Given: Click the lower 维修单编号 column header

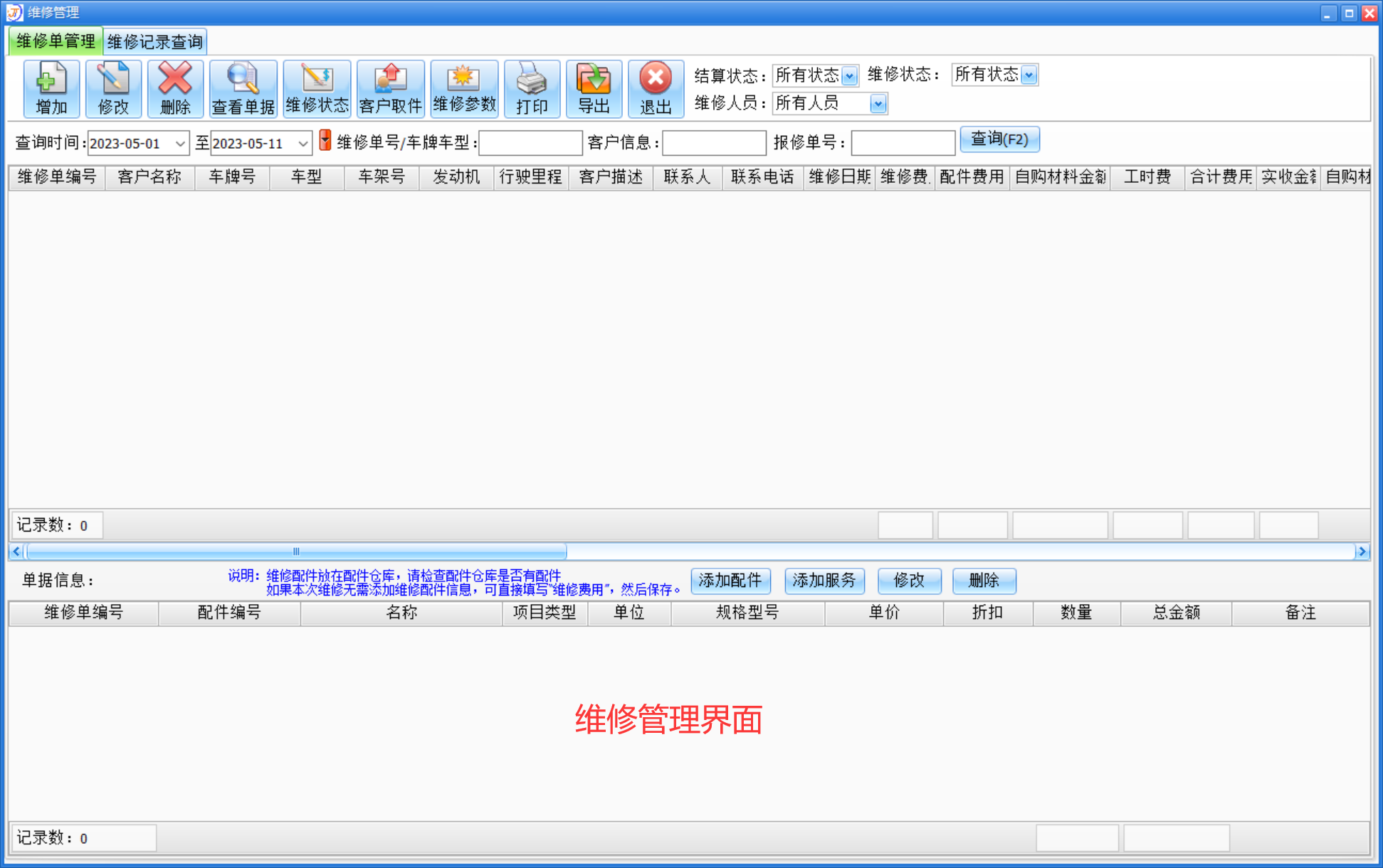Looking at the screenshot, I should [x=84, y=613].
